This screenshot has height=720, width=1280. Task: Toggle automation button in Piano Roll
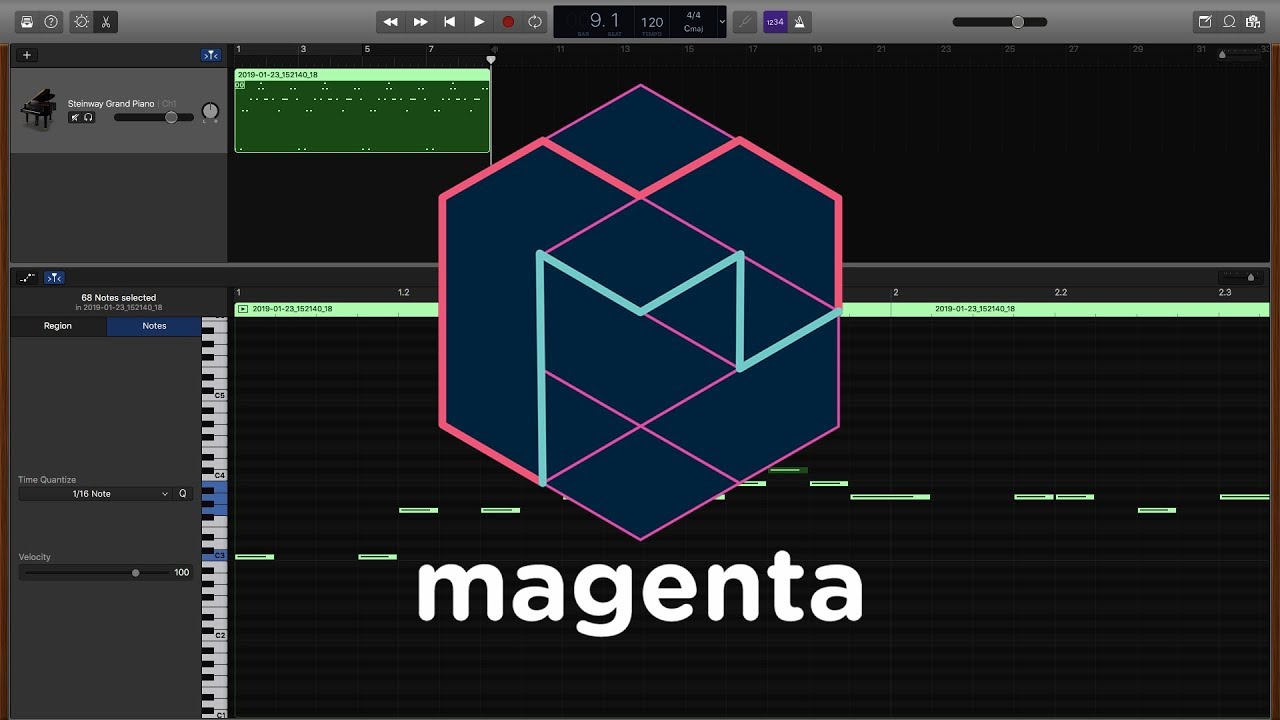pyautogui.click(x=27, y=278)
